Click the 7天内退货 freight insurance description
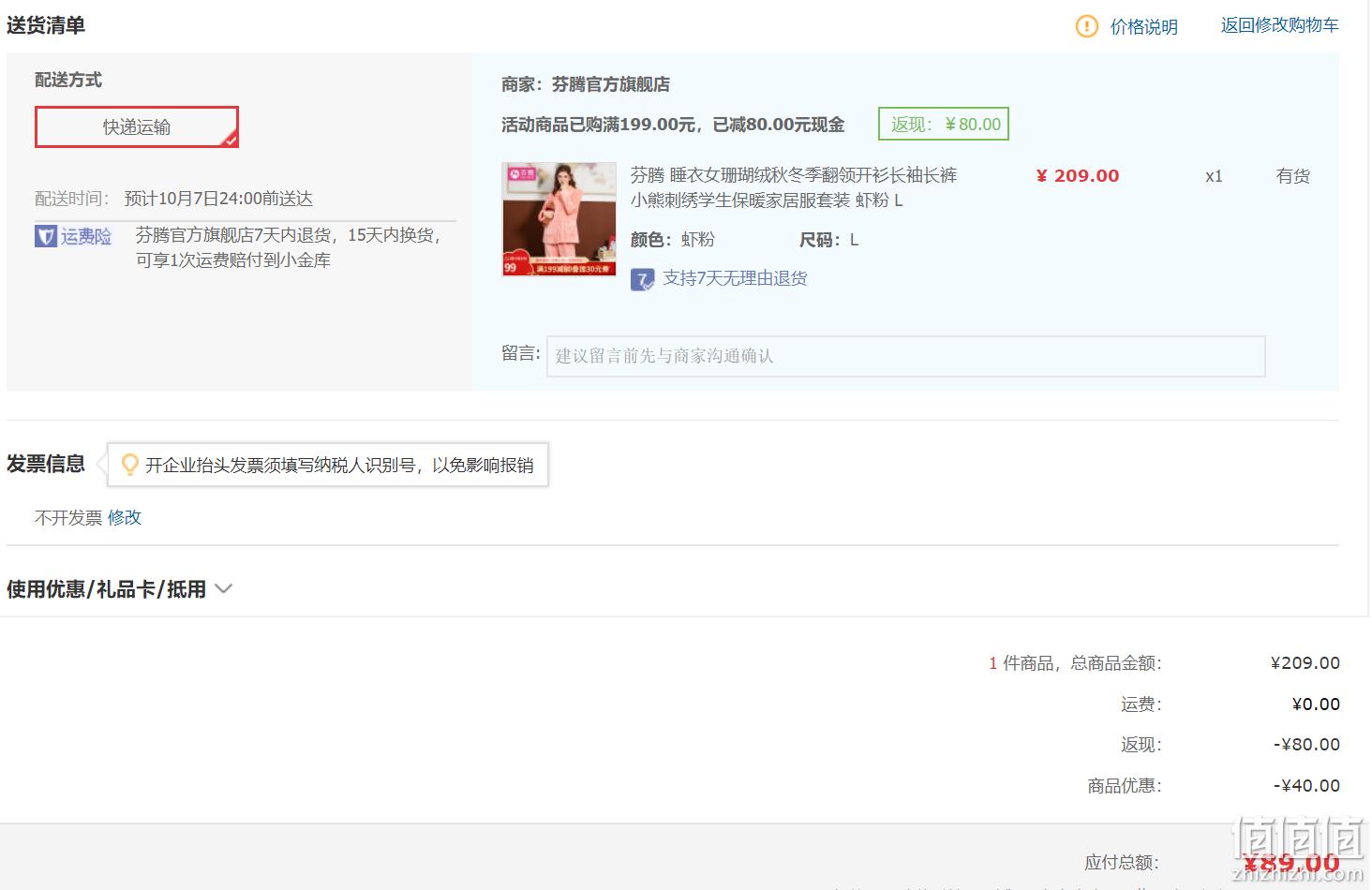Viewport: 1372px width, 890px height. [289, 247]
